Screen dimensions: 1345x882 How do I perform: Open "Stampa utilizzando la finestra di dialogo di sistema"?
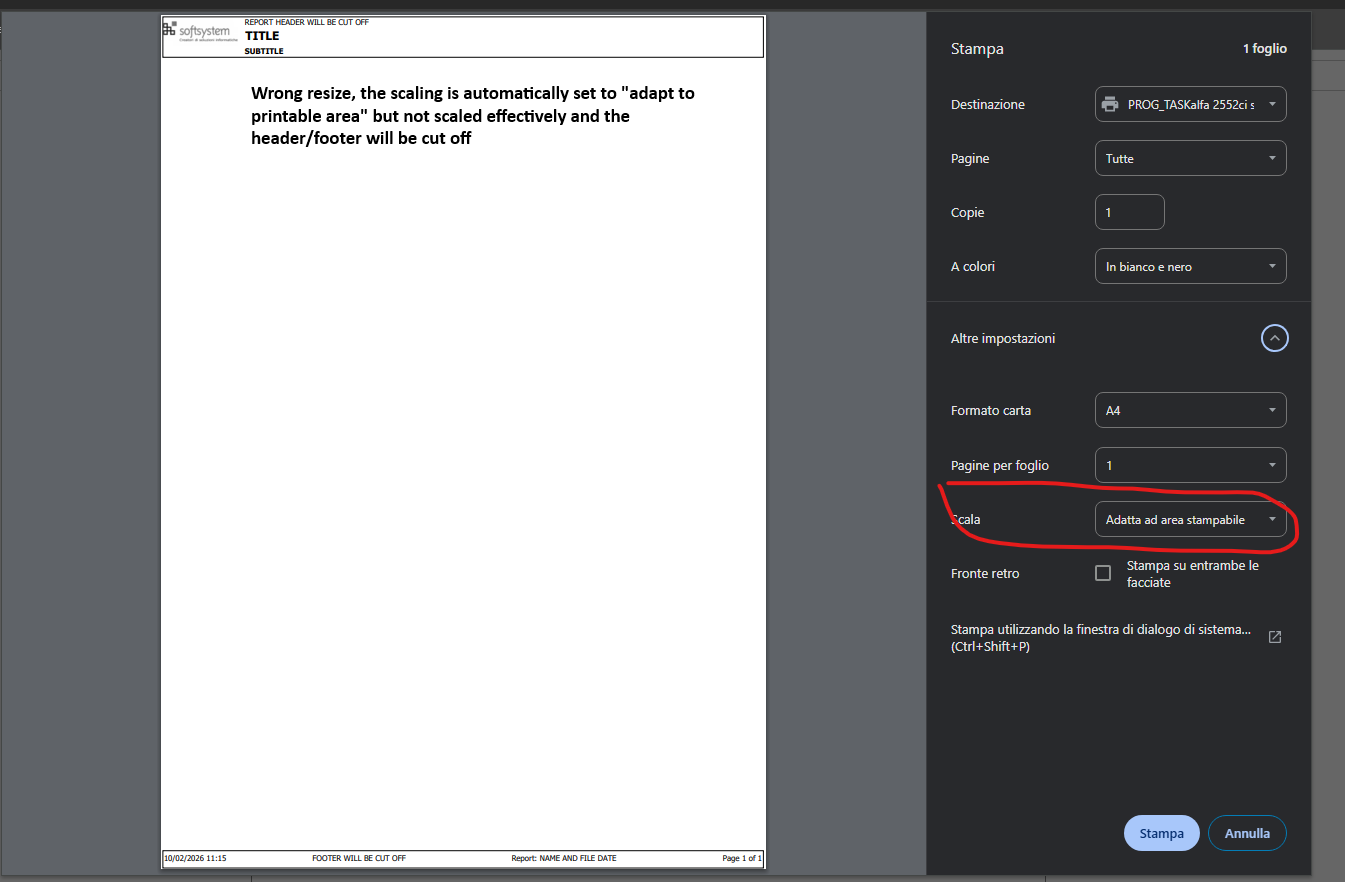pos(1100,638)
